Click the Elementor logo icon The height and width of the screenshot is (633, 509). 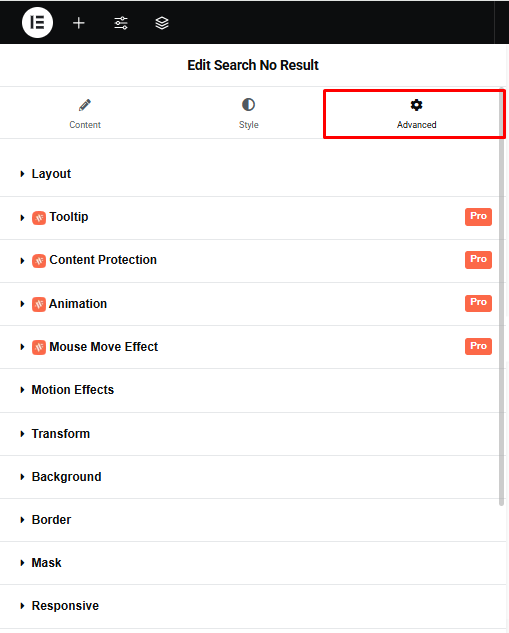tap(37, 23)
